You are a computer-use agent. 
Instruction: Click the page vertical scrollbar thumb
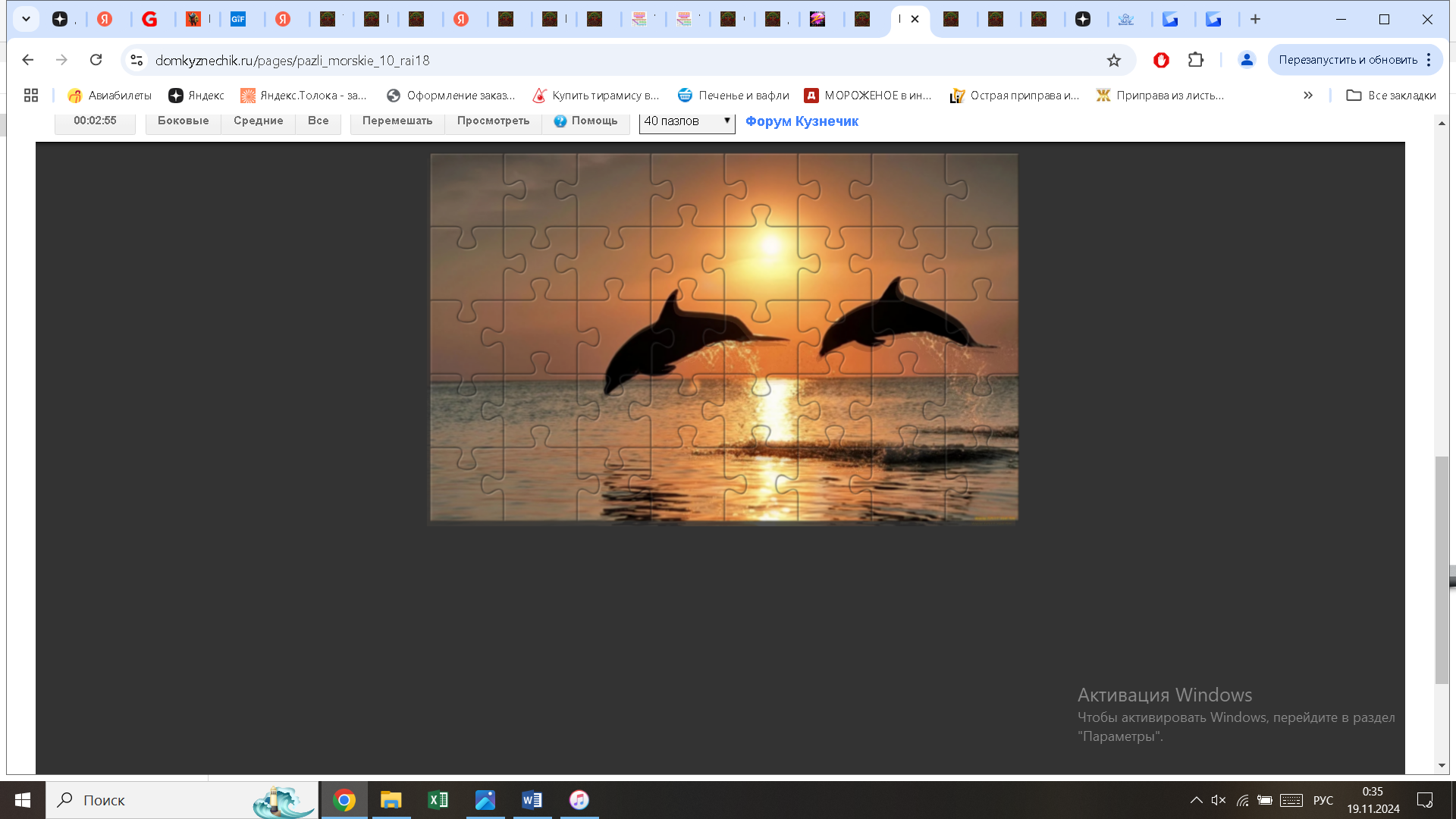click(x=1442, y=570)
